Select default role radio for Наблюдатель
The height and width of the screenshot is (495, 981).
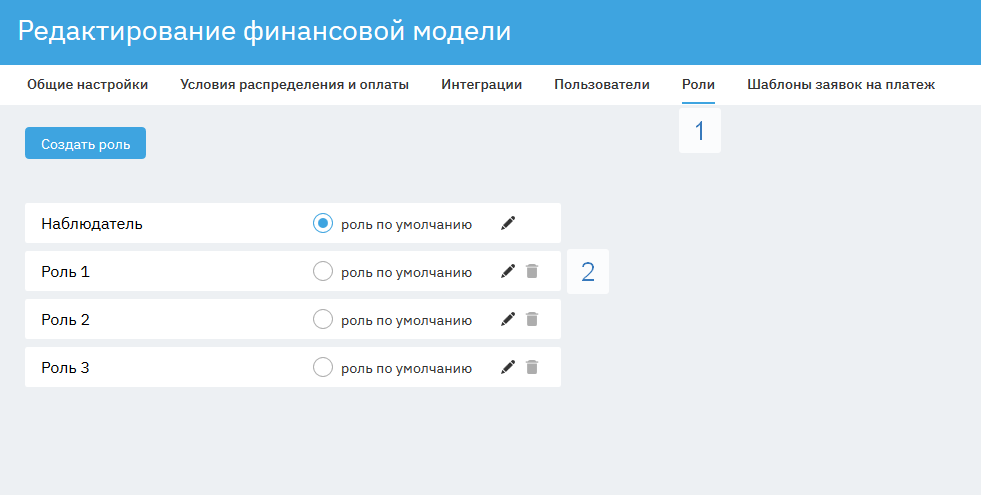click(322, 223)
